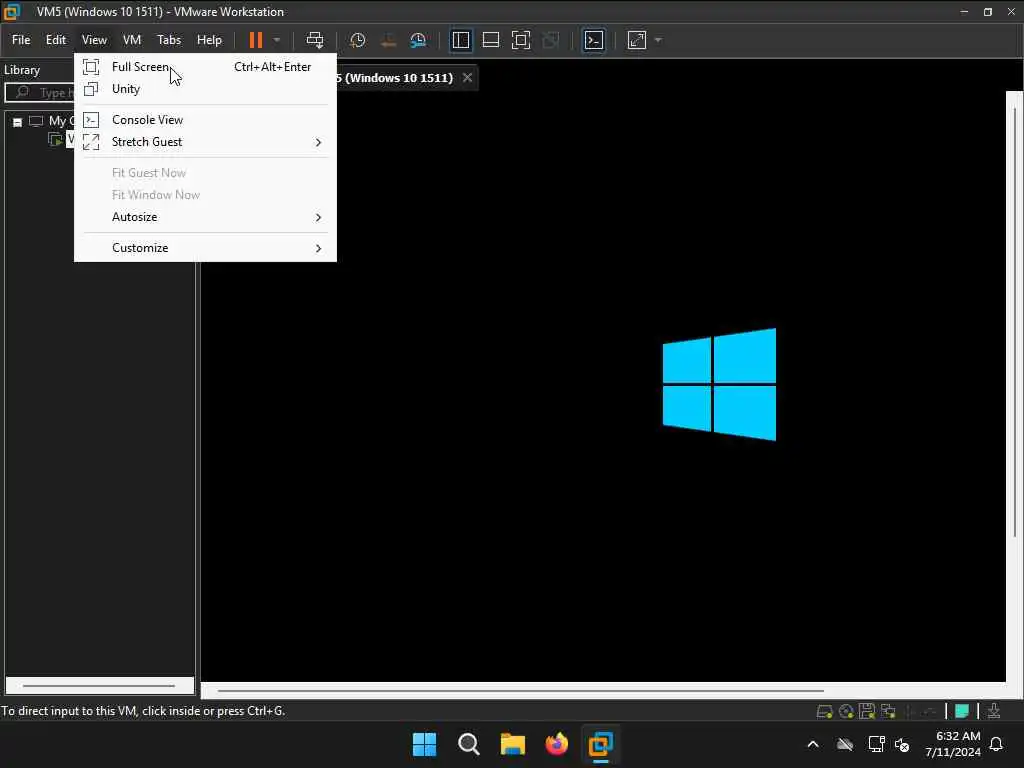Select Console View in the View menu

205,120
